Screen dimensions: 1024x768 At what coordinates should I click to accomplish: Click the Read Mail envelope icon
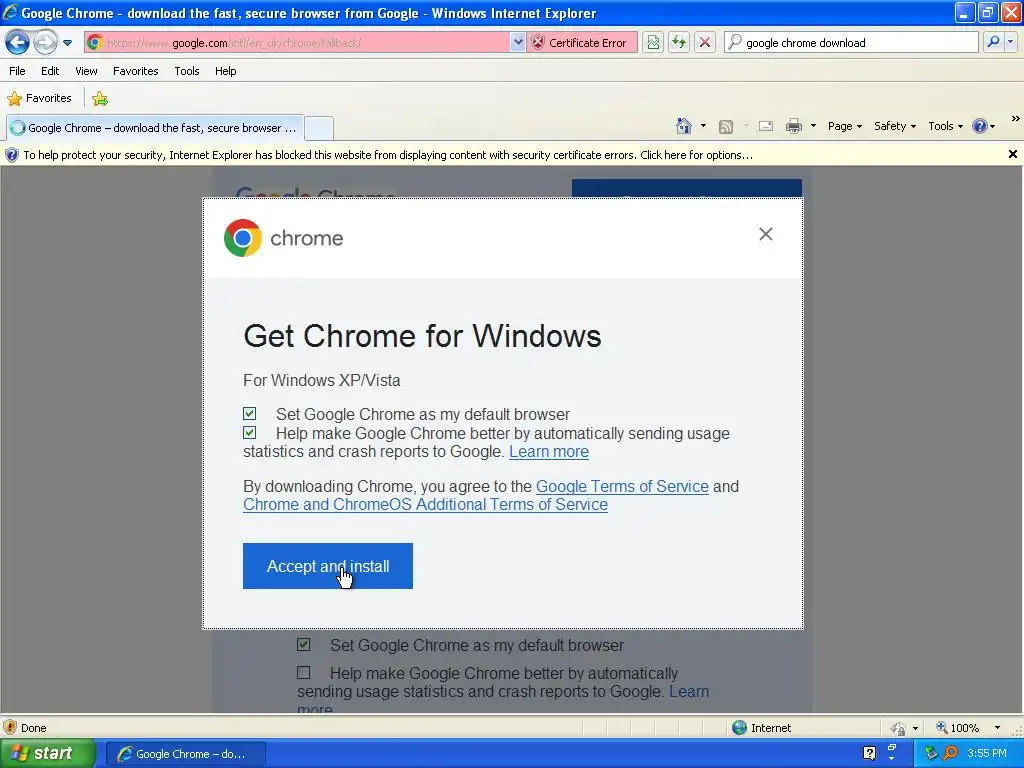pyautogui.click(x=766, y=126)
